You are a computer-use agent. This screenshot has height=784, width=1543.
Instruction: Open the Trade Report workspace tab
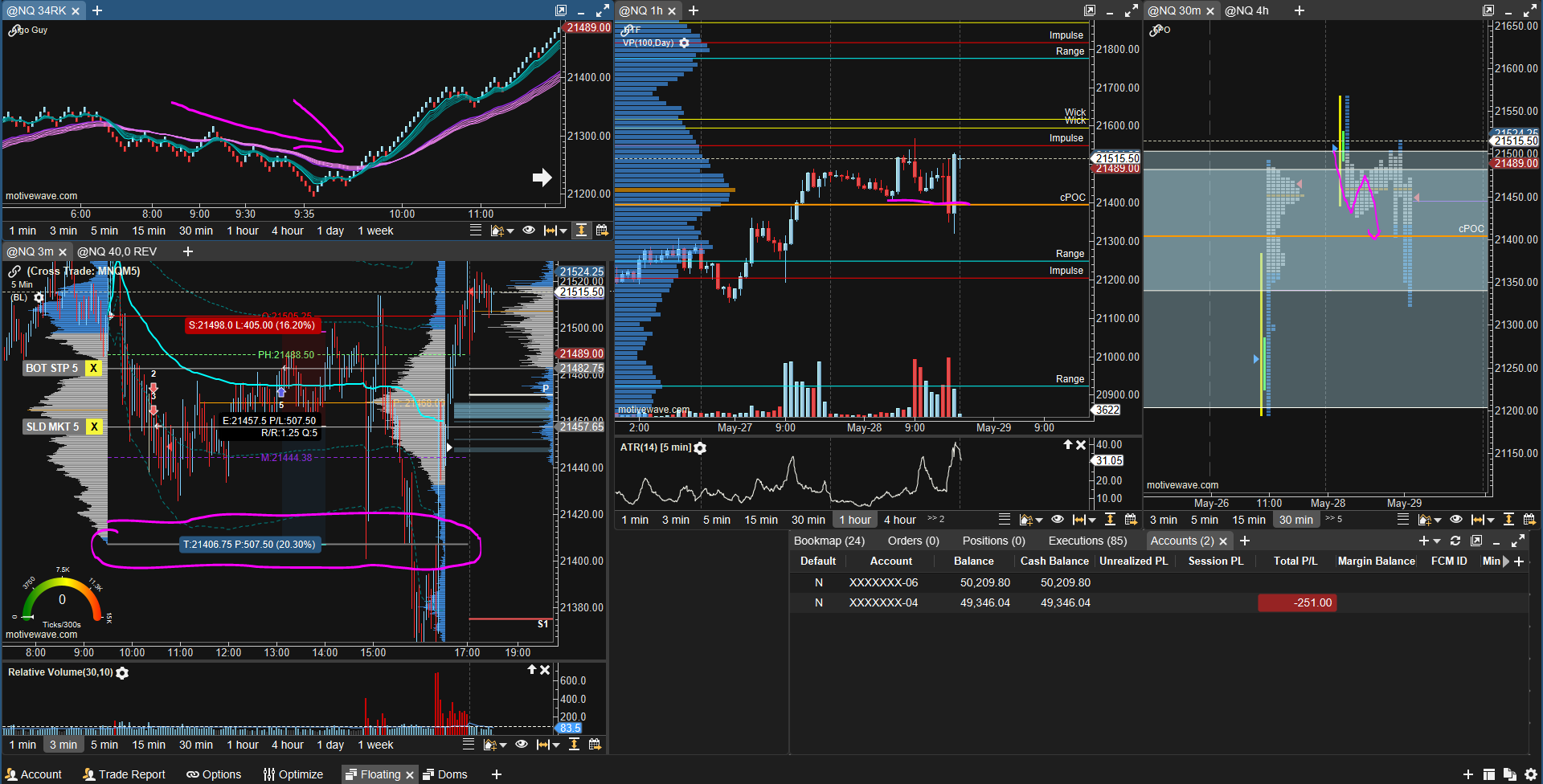[125, 774]
